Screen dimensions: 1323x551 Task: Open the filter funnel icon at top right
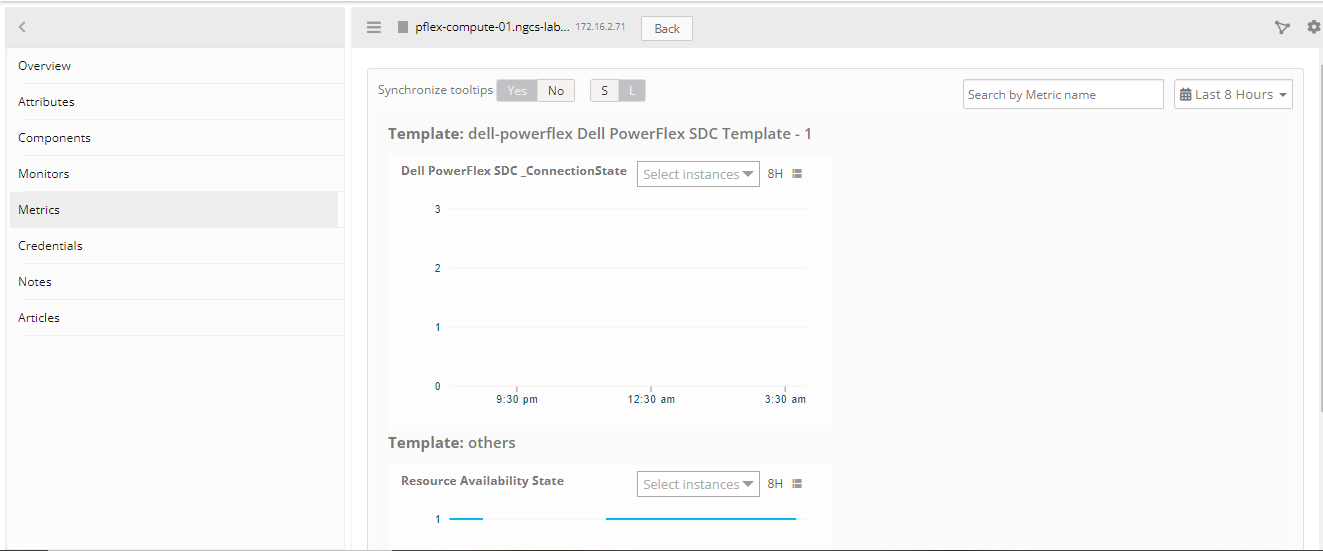tap(1282, 28)
